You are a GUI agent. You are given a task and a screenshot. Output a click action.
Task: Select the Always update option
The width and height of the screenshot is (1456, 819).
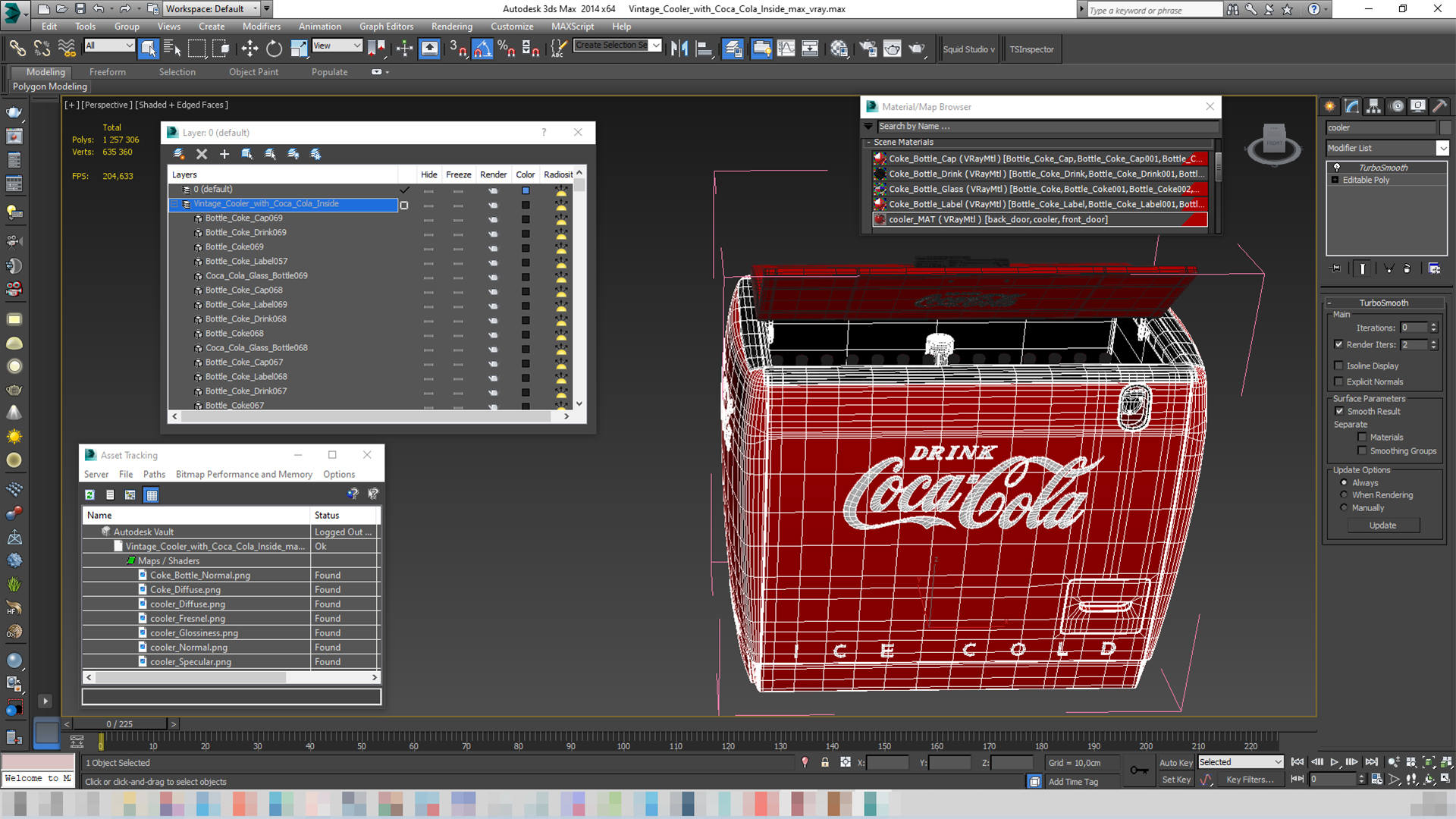click(1344, 482)
